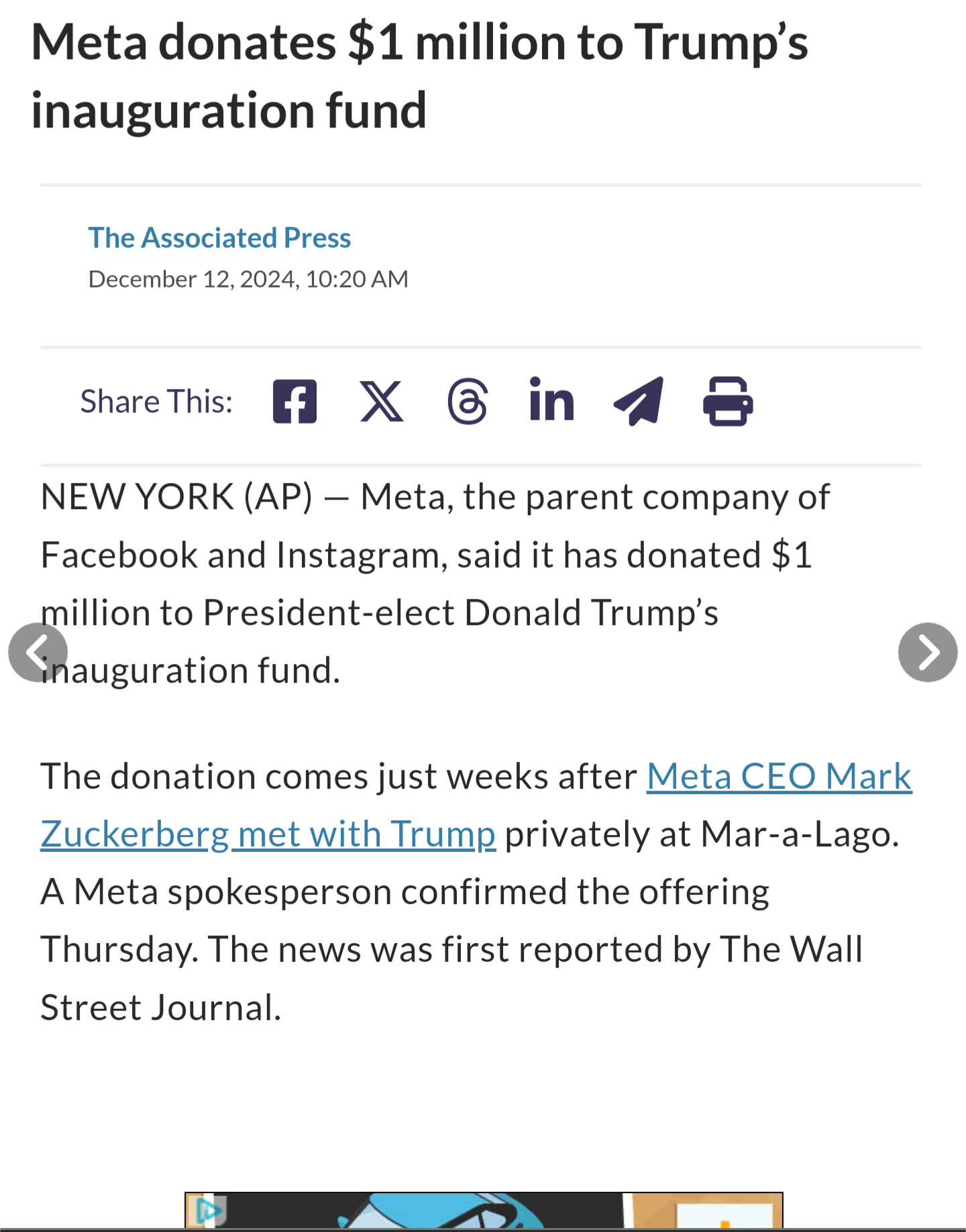Click the Wall Street Journal sentence text
Image resolution: width=966 pixels, height=1232 pixels.
(451, 978)
